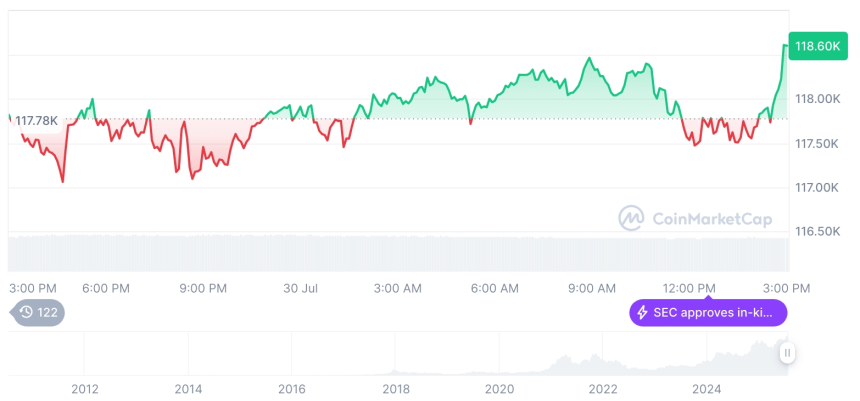Select 2024 on the history navigator
The image size is (860, 401).
coord(706,388)
